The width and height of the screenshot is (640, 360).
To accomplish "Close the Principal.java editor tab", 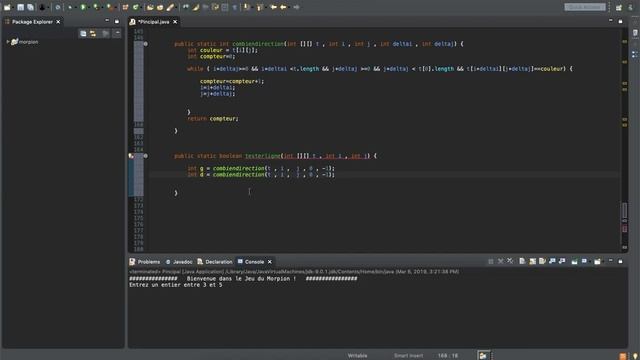I will [175, 22].
